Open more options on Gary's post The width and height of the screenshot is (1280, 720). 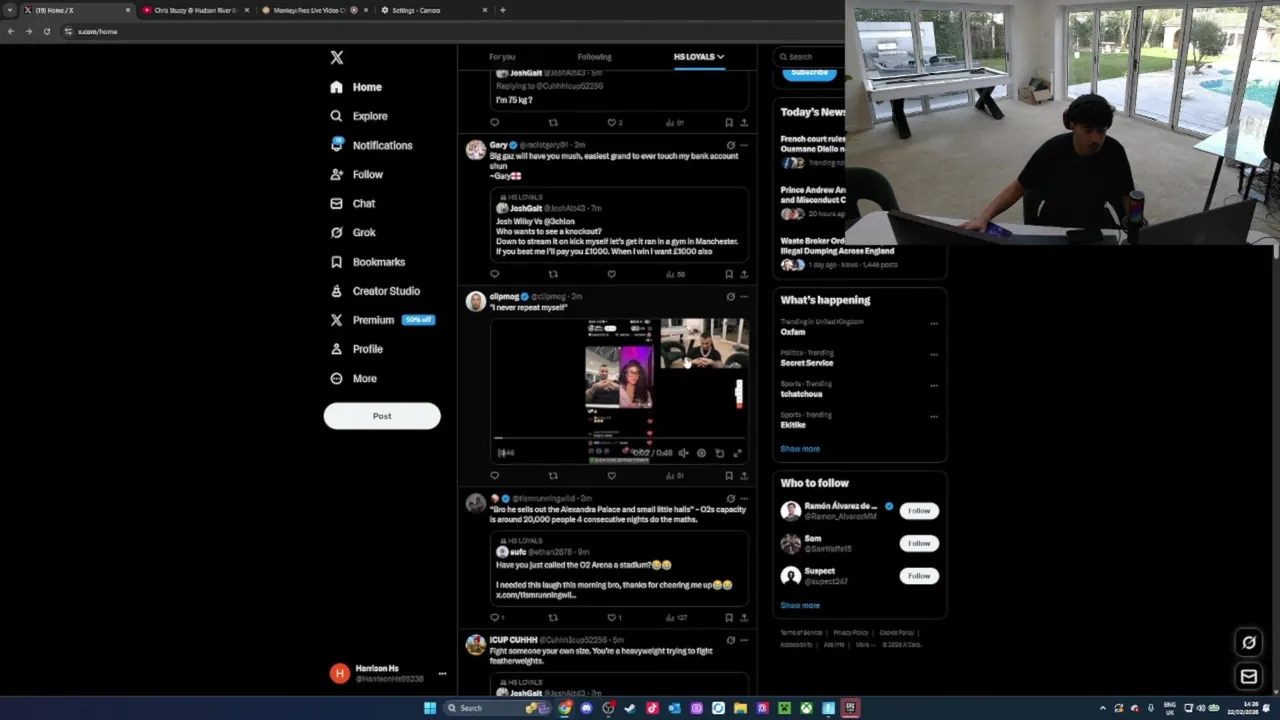(x=743, y=145)
